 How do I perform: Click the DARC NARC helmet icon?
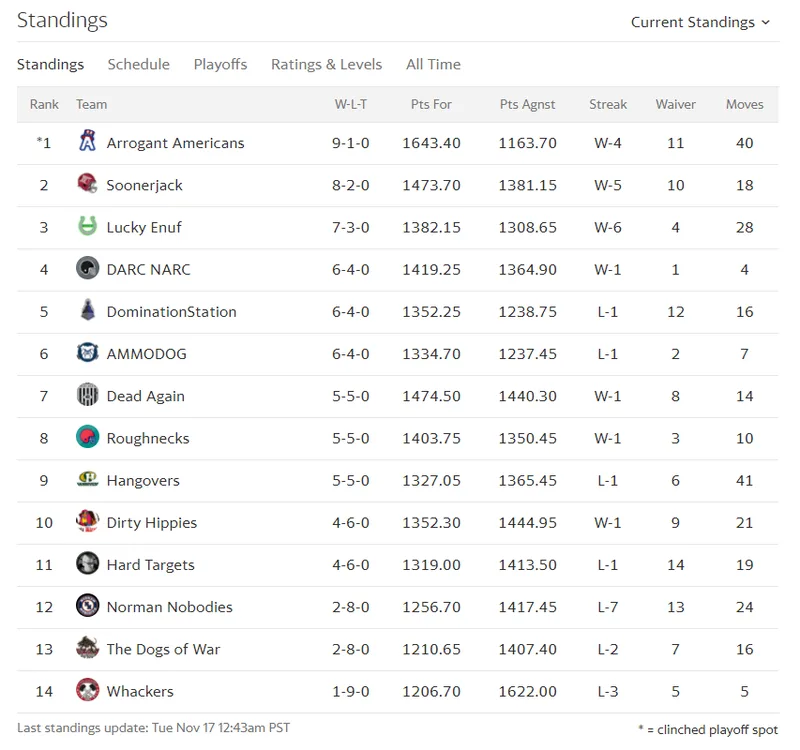point(87,268)
